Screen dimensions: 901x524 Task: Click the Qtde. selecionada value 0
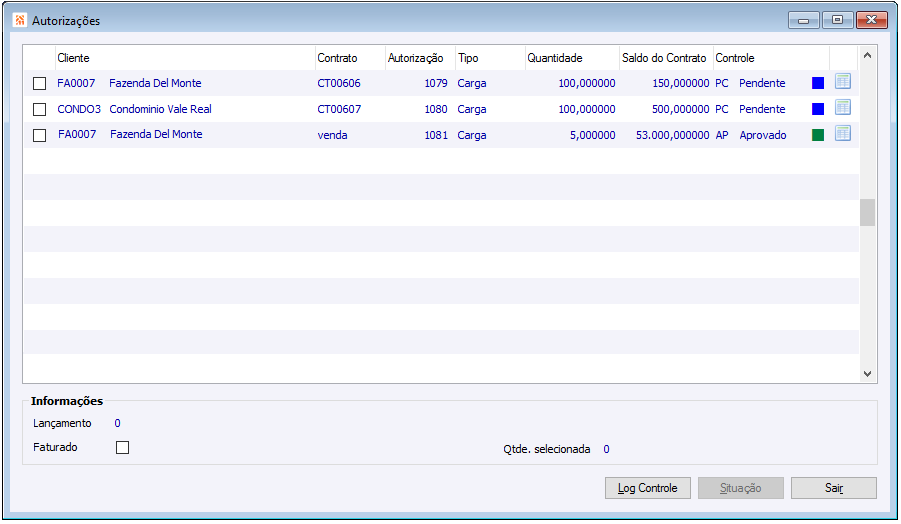point(606,449)
